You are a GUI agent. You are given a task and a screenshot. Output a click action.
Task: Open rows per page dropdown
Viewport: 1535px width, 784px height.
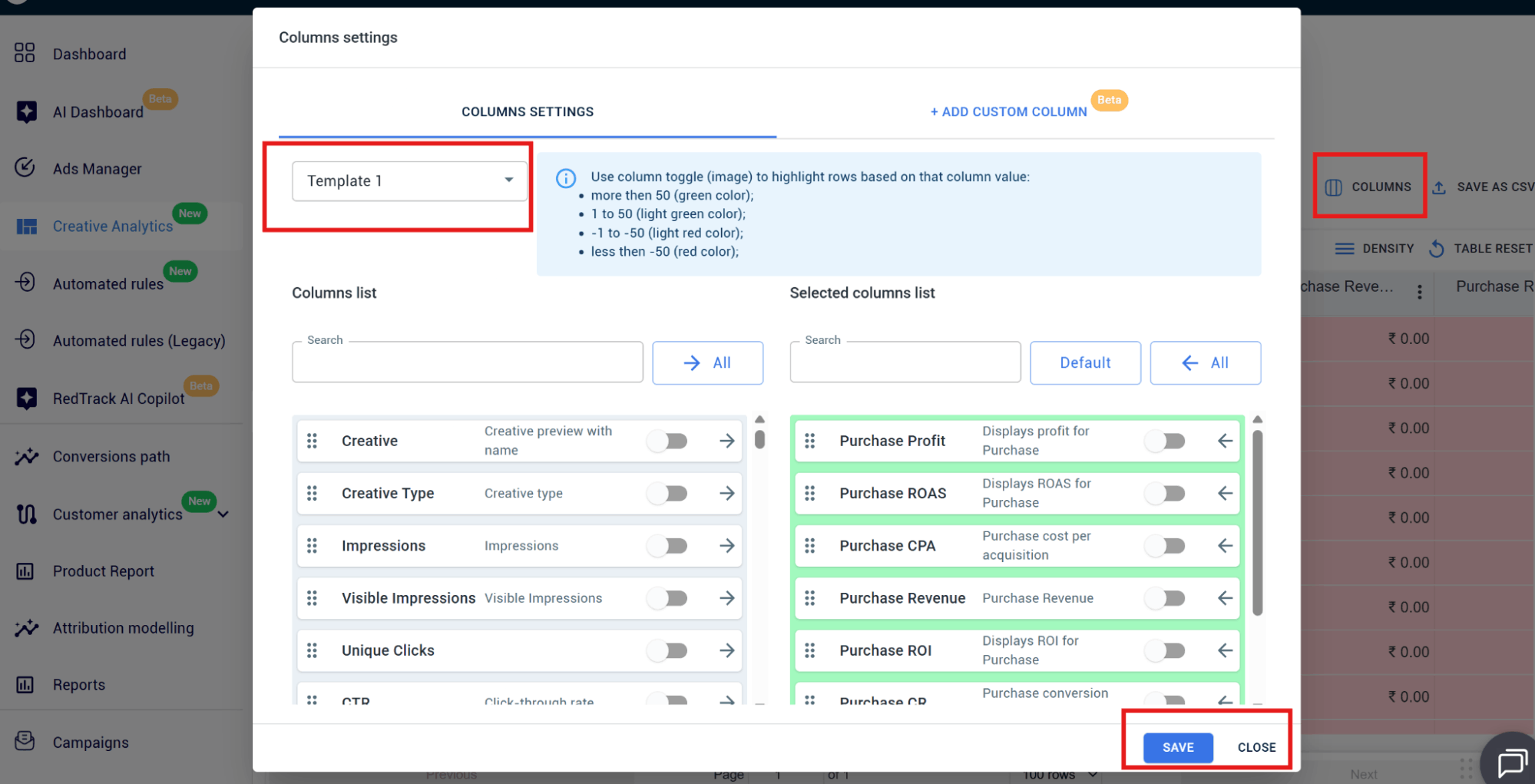click(1060, 775)
